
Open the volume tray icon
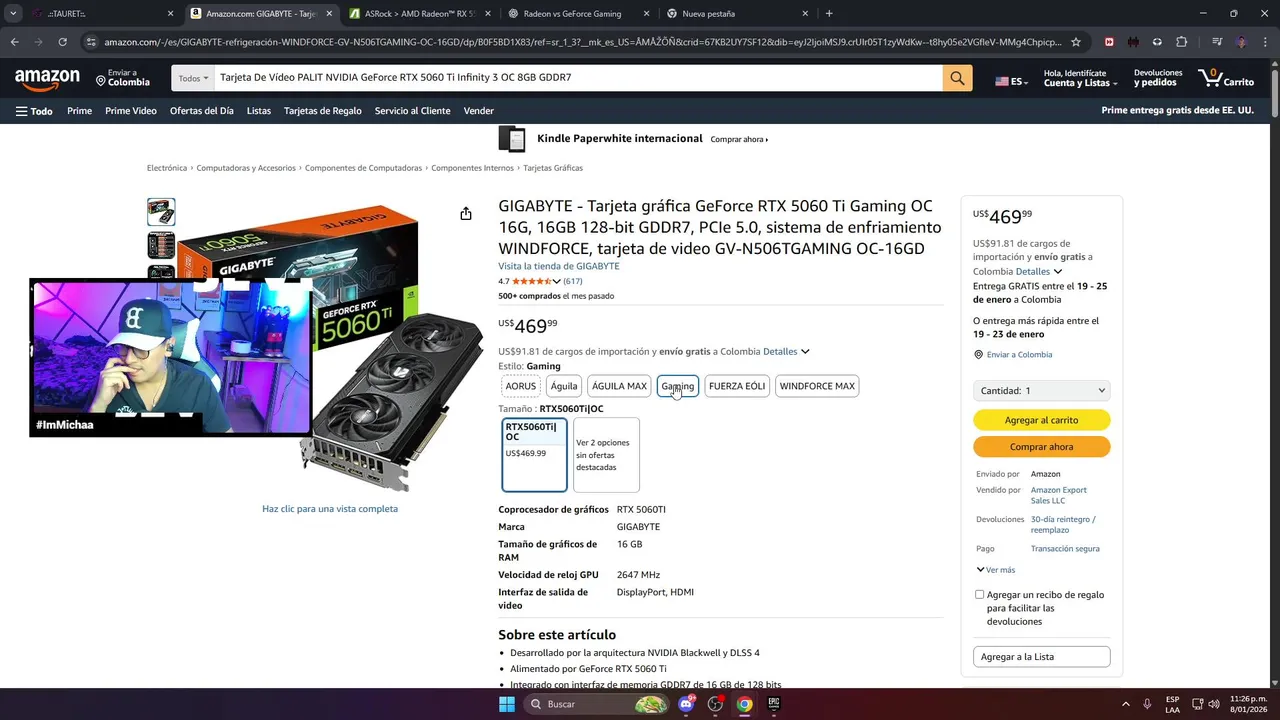tap(1214, 704)
